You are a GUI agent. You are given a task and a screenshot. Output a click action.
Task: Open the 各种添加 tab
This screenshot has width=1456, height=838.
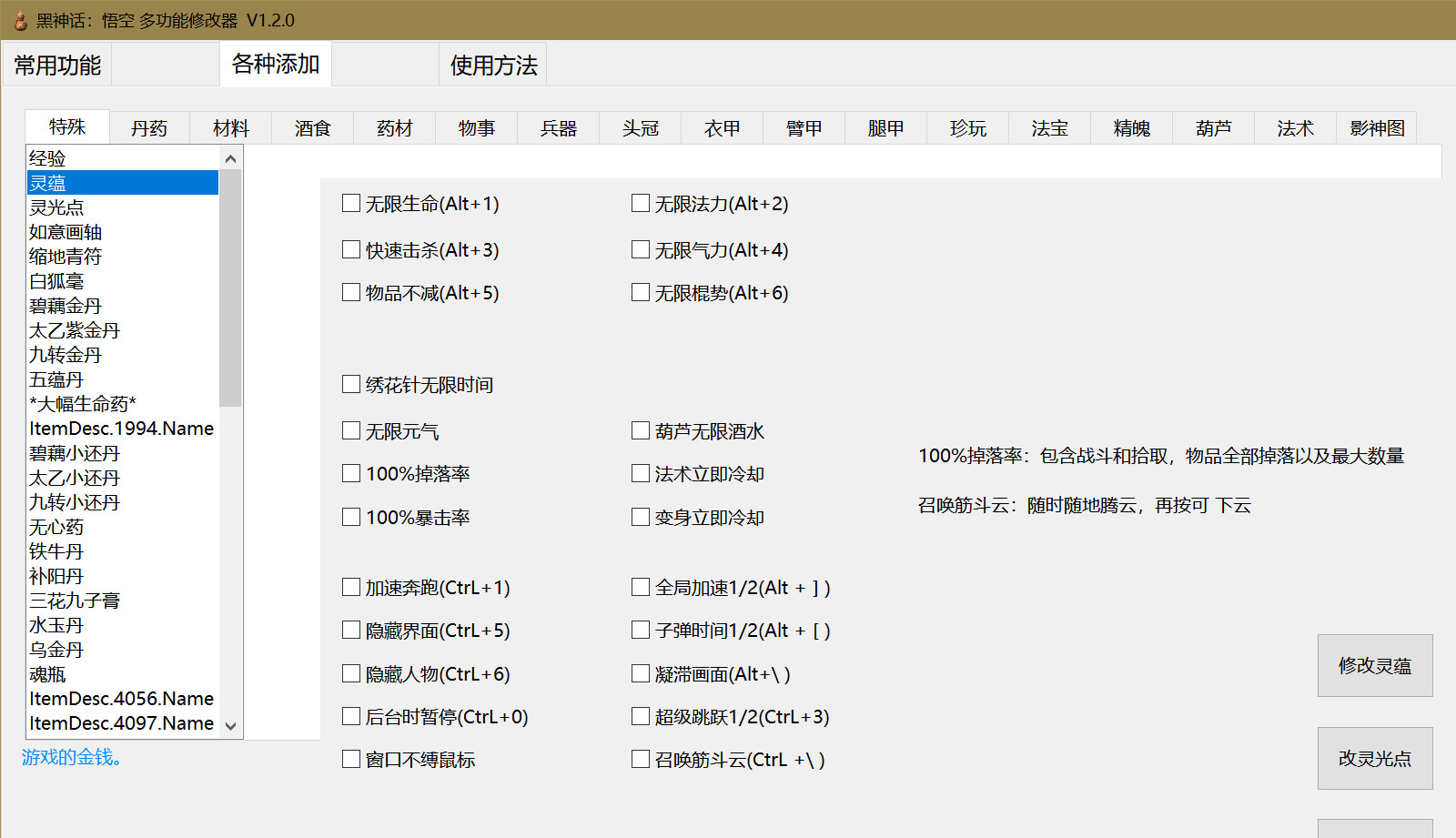tap(276, 64)
